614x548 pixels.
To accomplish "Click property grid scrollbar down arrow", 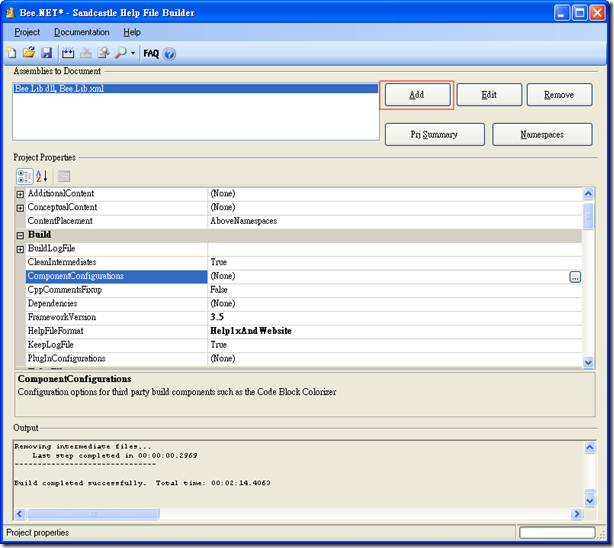I will (588, 362).
